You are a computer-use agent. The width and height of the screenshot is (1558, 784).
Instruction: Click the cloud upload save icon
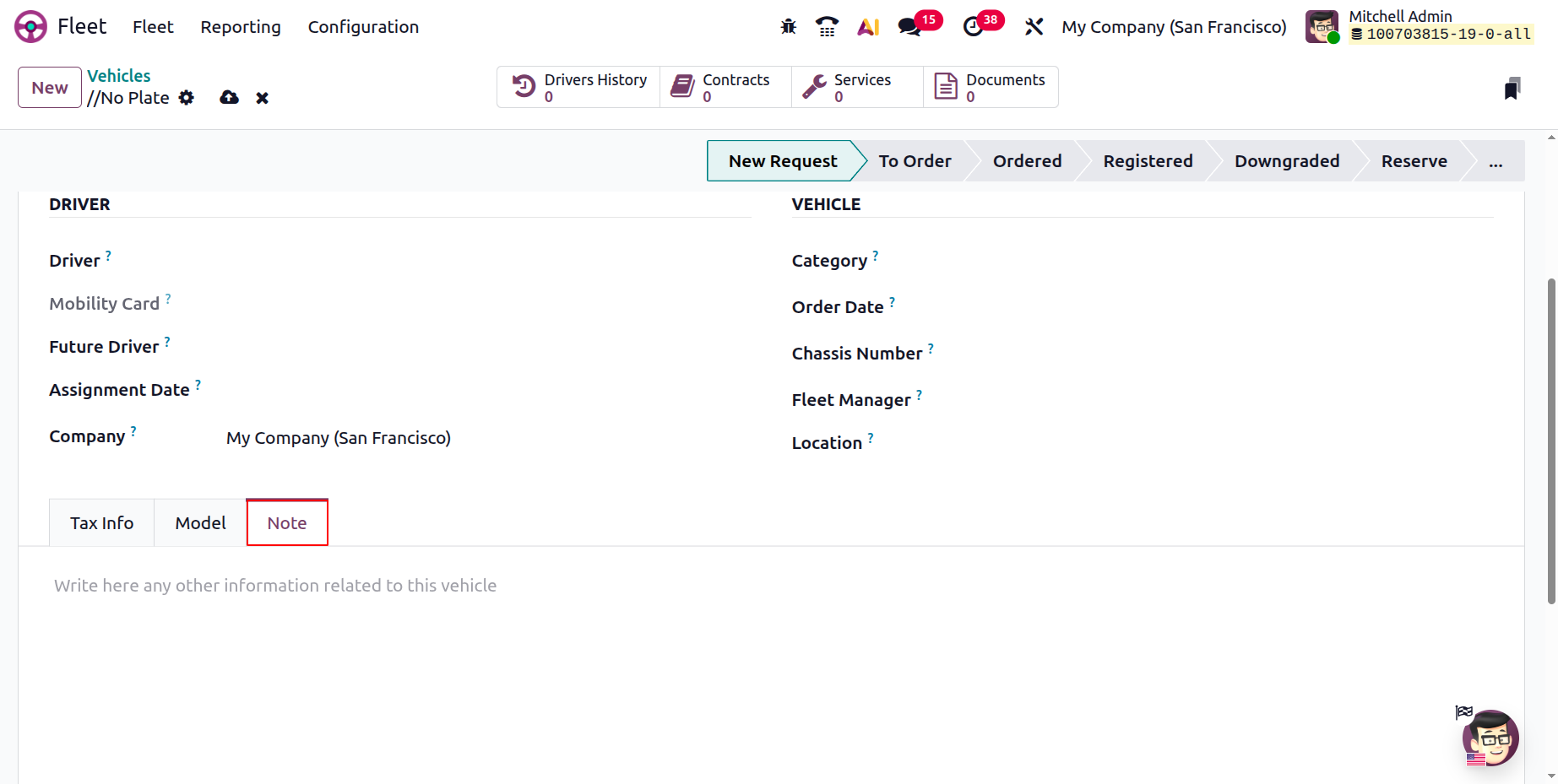tap(229, 98)
